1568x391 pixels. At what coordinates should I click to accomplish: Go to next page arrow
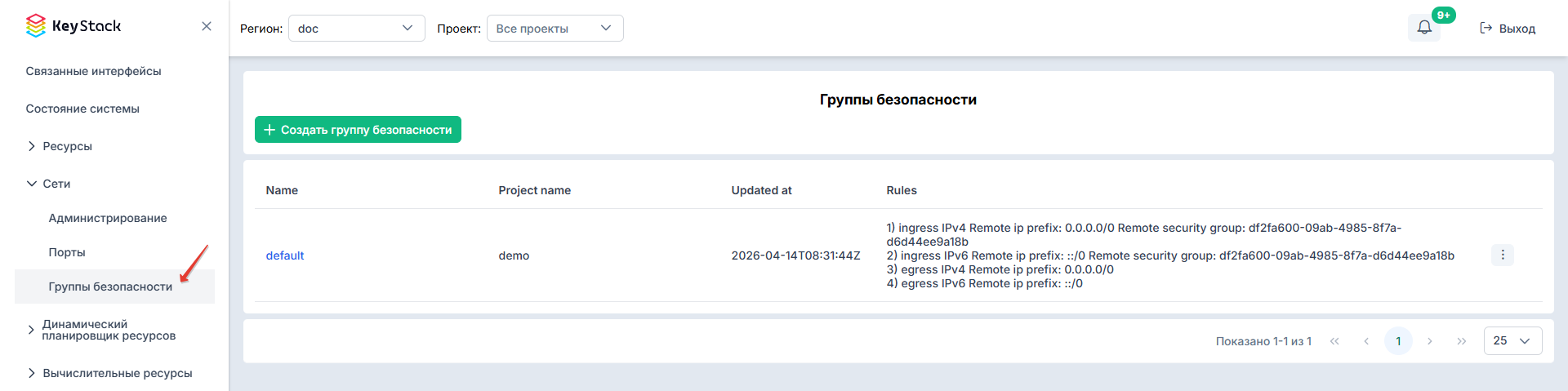tap(1430, 341)
